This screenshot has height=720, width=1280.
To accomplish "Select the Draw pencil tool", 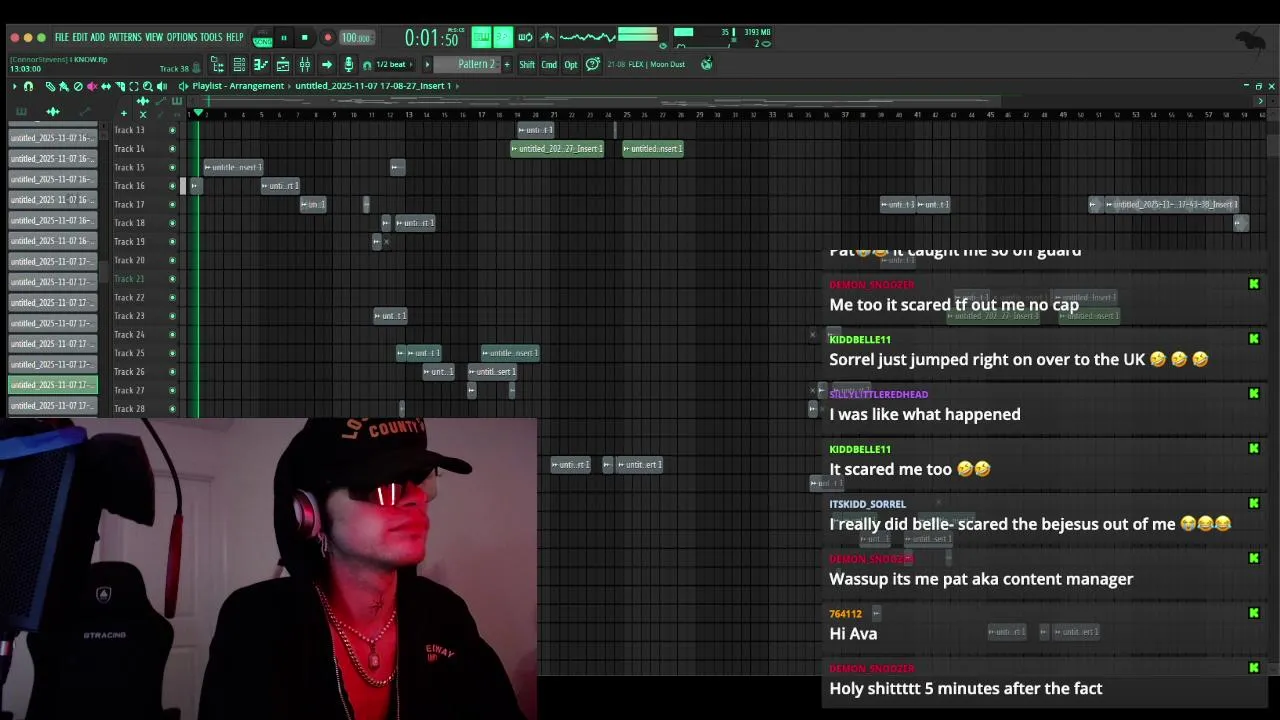I will point(50,86).
